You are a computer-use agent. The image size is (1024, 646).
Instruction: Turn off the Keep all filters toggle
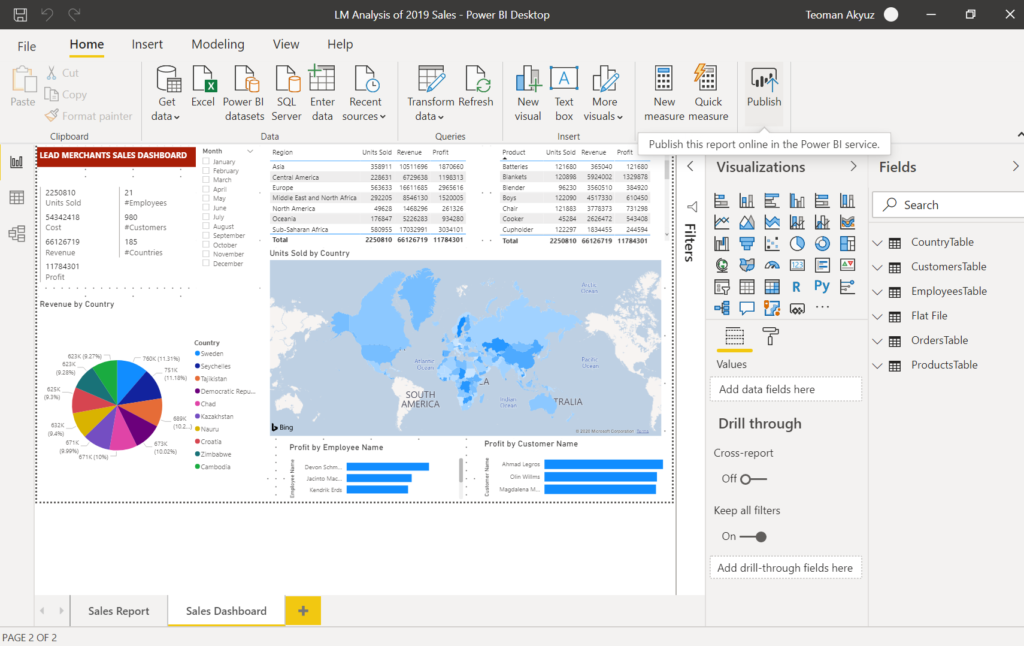[752, 536]
